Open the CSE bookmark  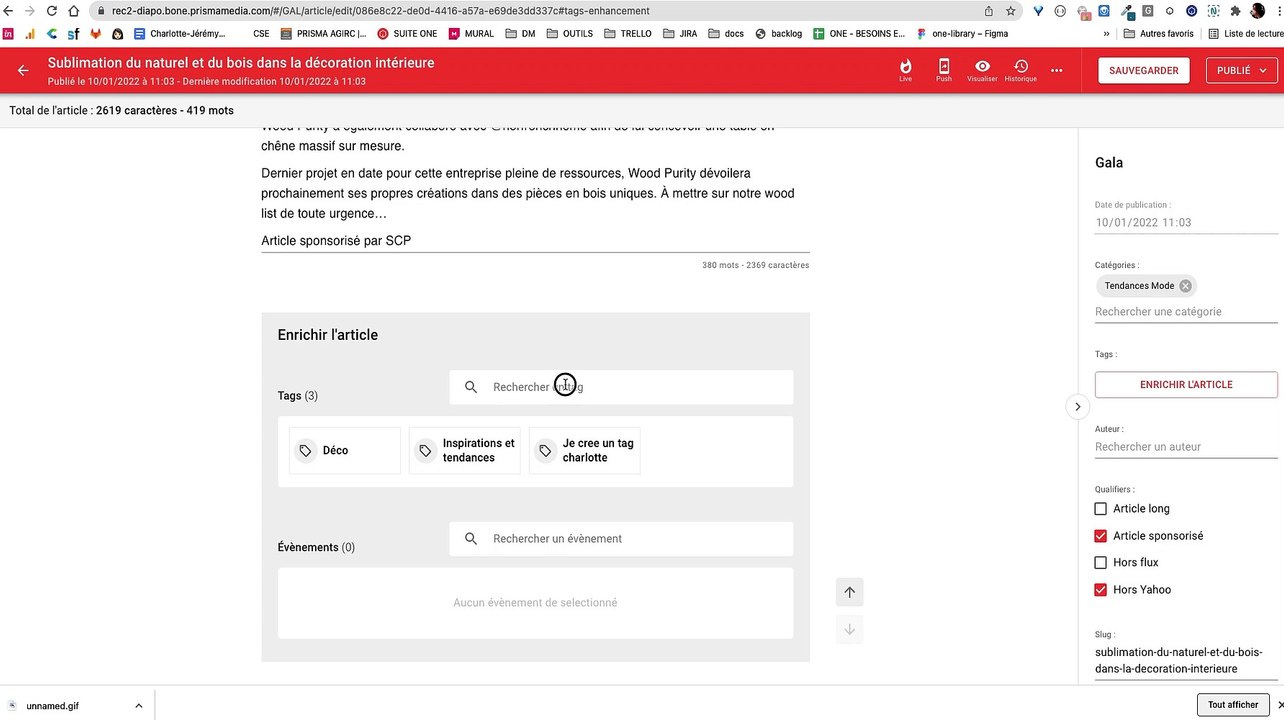coord(261,33)
